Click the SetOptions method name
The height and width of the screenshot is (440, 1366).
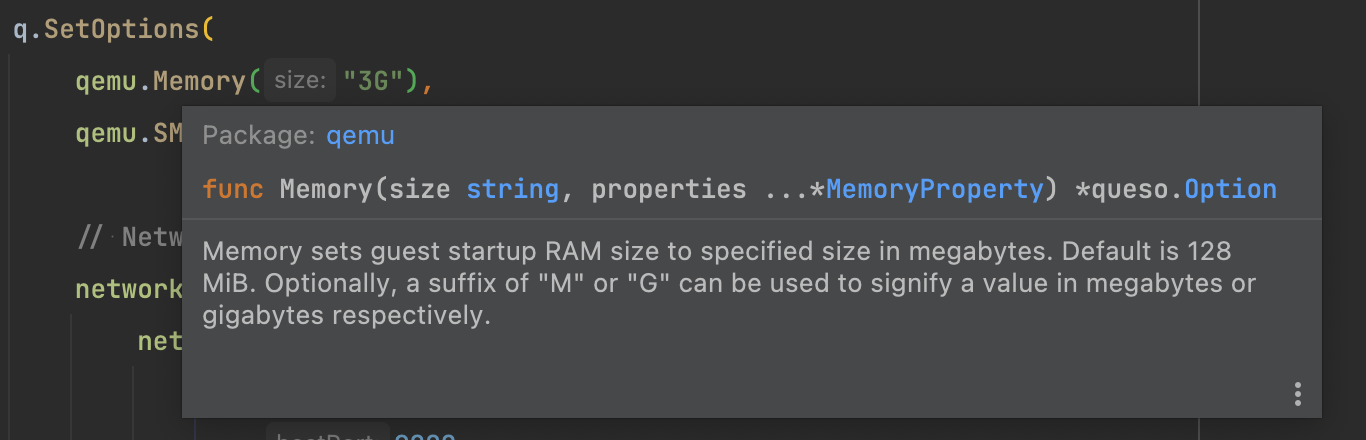pyautogui.click(x=122, y=29)
